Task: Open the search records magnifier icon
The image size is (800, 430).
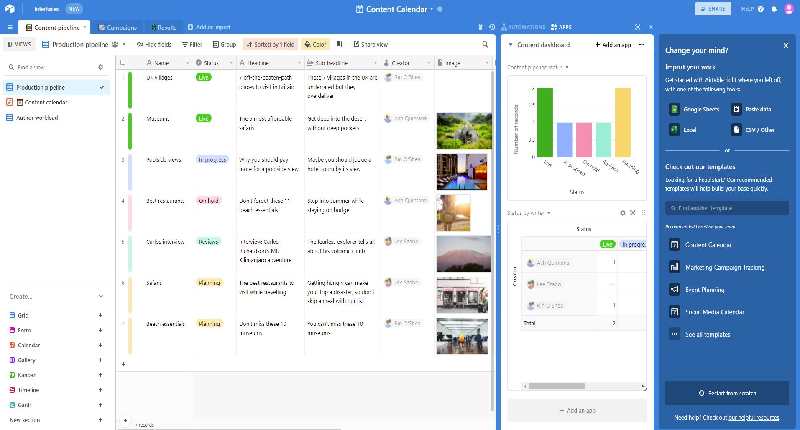Action: (x=485, y=44)
